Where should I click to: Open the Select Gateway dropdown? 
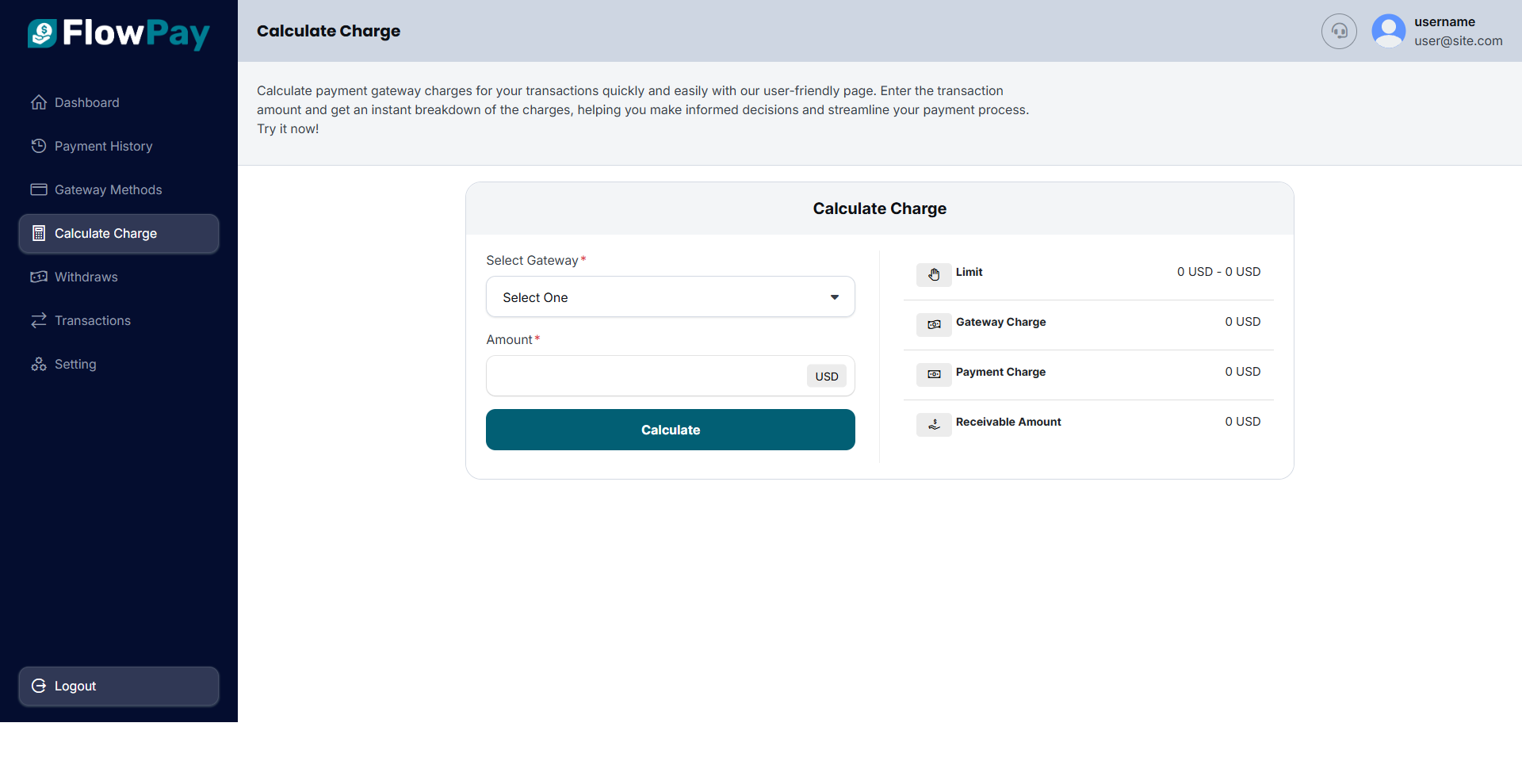point(670,297)
